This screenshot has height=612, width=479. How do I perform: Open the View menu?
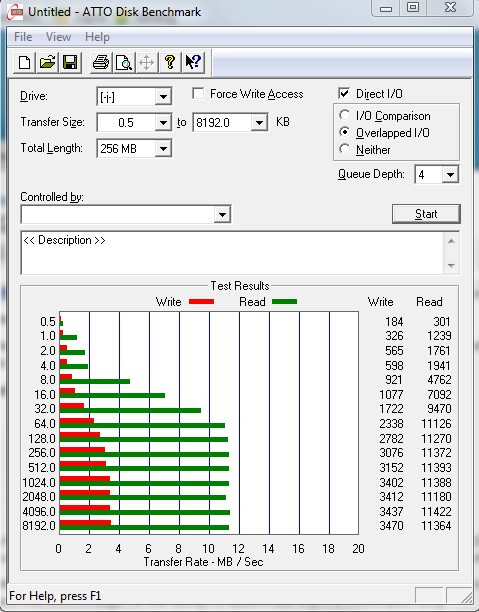coord(59,37)
